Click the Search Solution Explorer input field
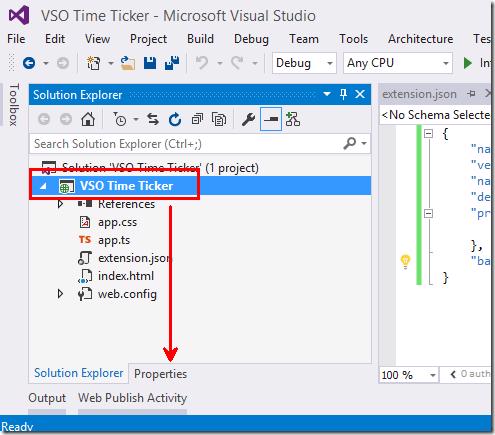 (x=187, y=144)
